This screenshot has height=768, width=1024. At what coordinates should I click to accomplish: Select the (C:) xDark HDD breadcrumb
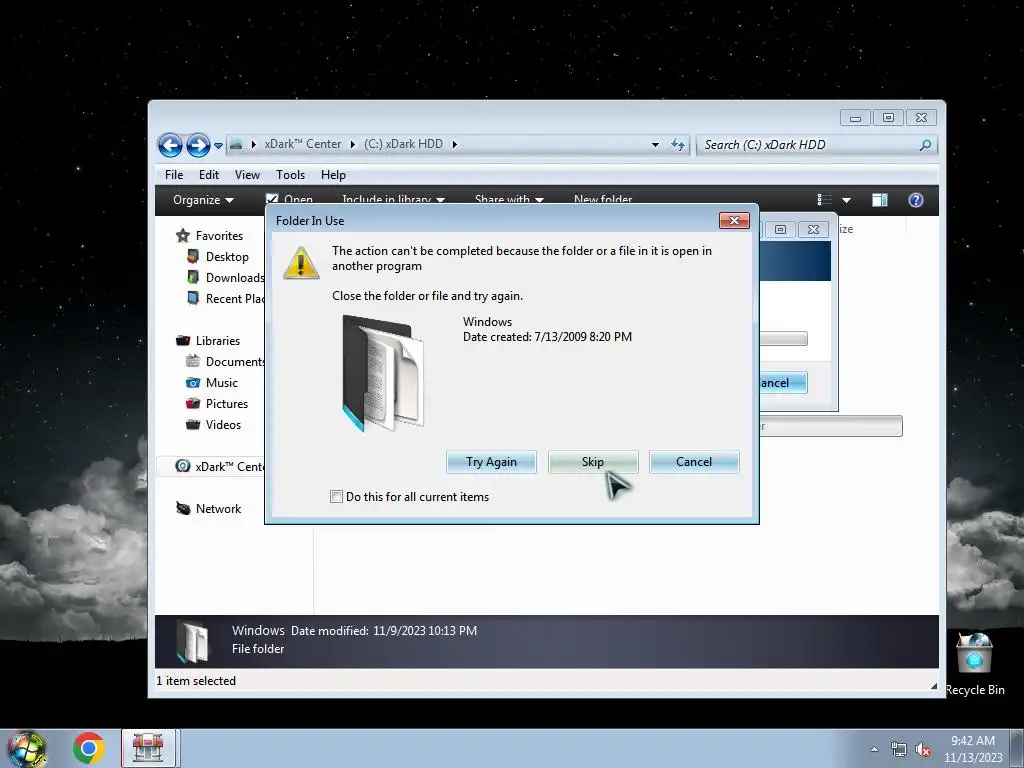click(x=403, y=144)
